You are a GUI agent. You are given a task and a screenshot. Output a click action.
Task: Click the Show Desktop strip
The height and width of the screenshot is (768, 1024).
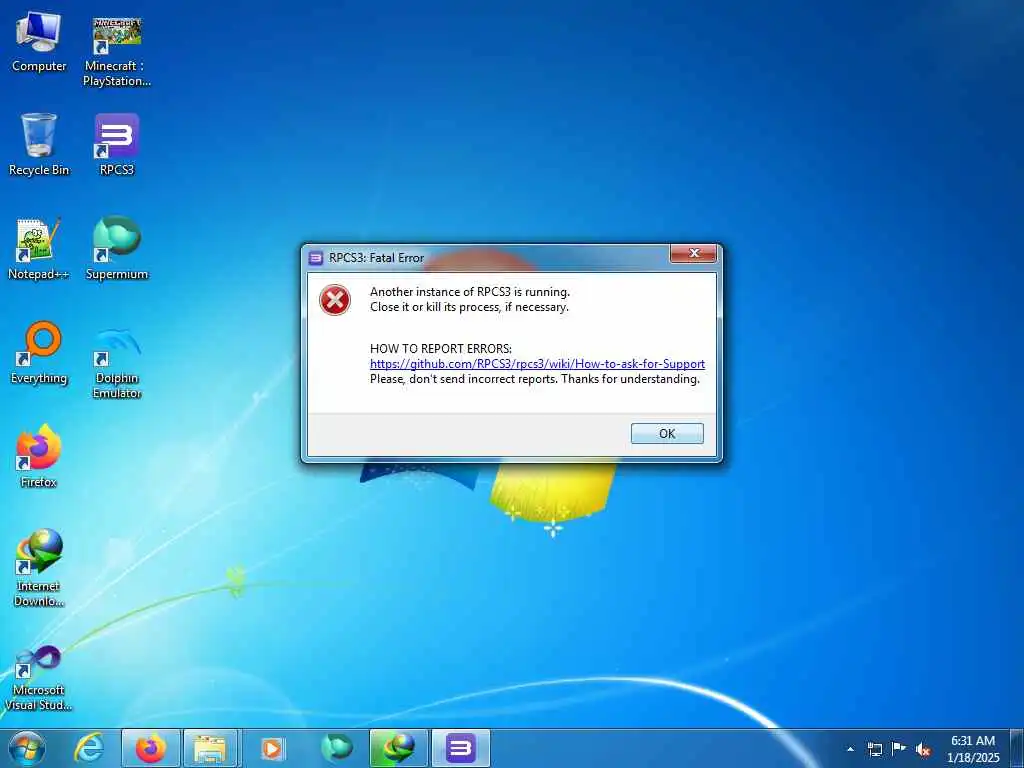pos(1016,748)
